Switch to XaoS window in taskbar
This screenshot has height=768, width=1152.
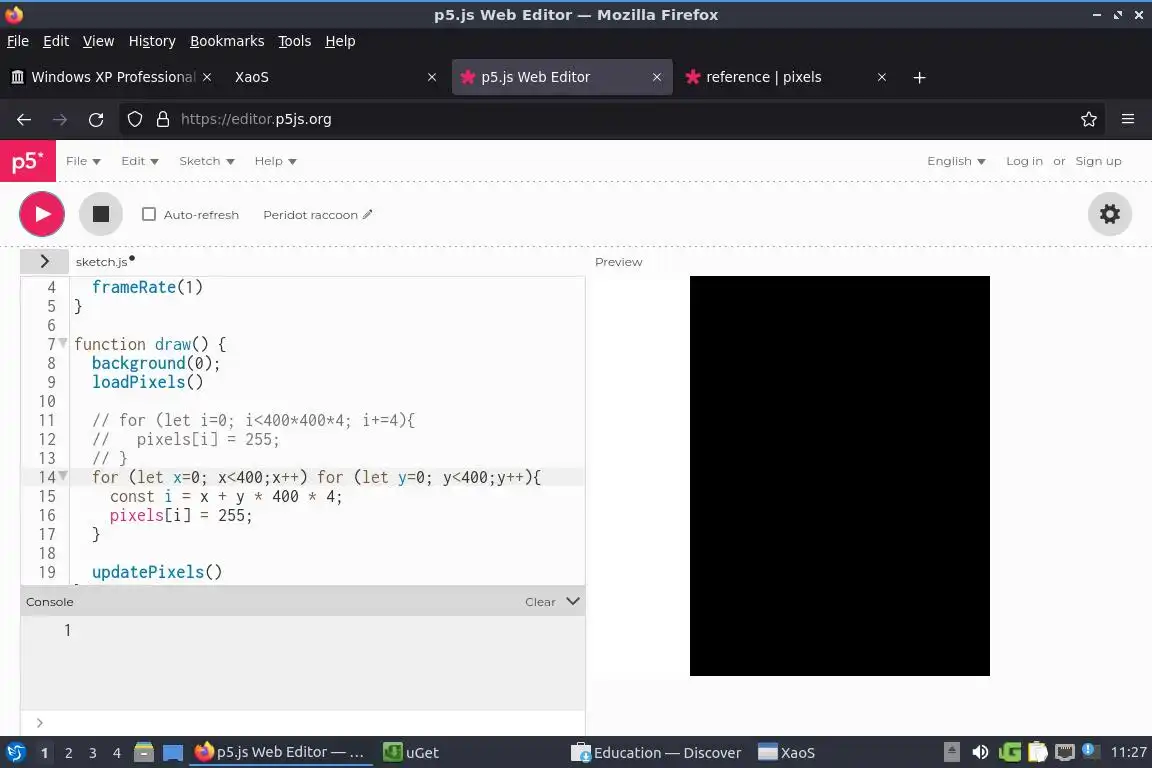click(786, 753)
